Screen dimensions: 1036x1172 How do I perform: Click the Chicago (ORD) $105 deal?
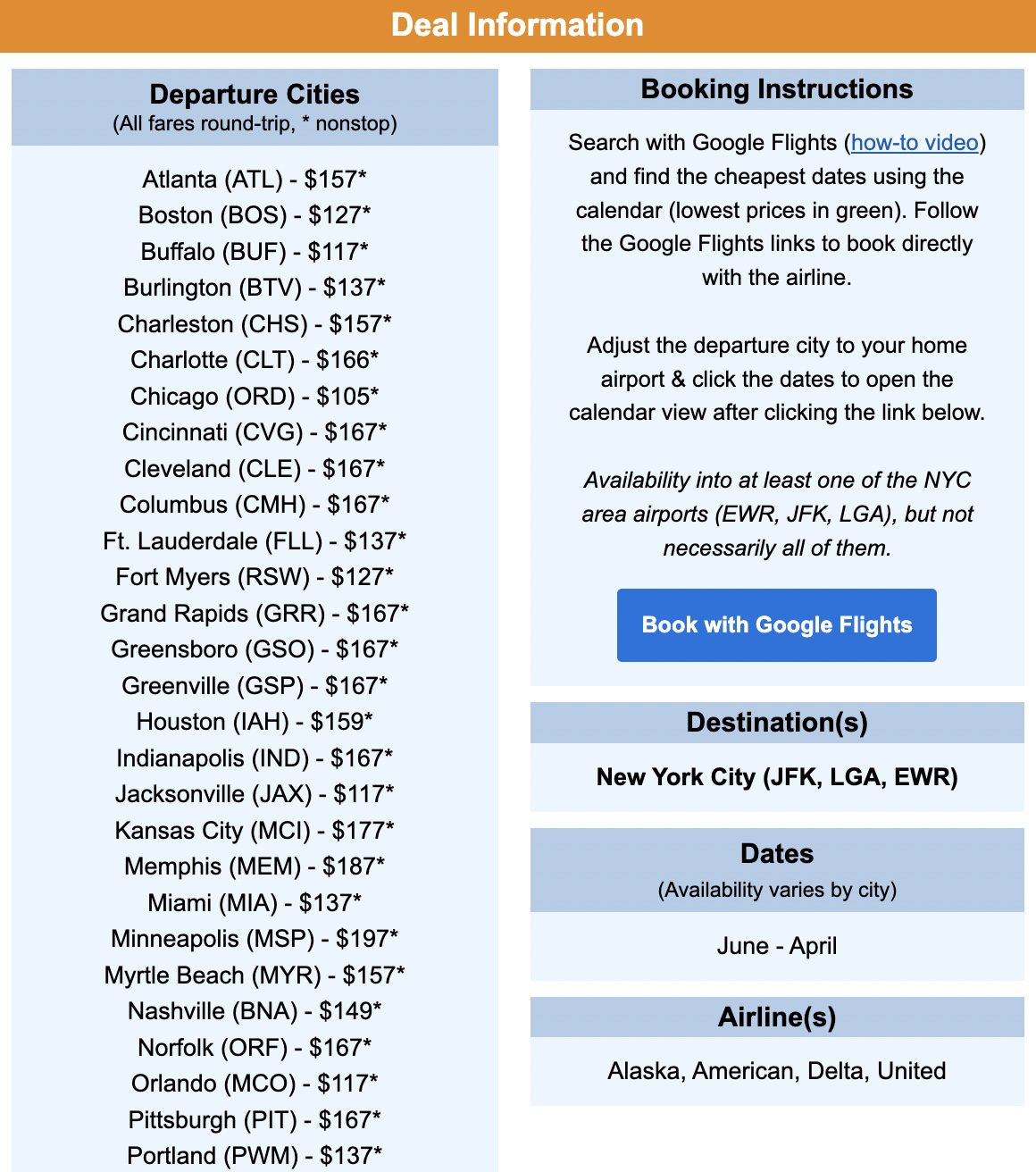254,396
